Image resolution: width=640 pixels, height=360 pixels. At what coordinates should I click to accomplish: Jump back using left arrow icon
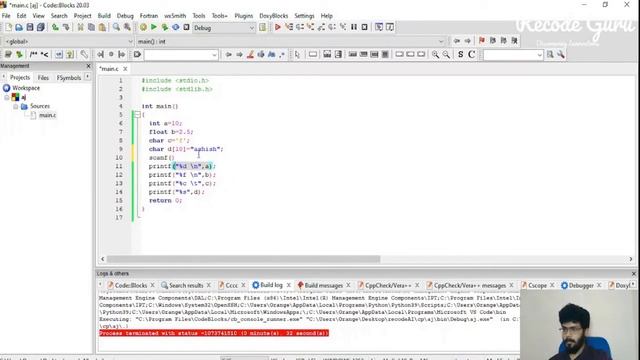457,41
